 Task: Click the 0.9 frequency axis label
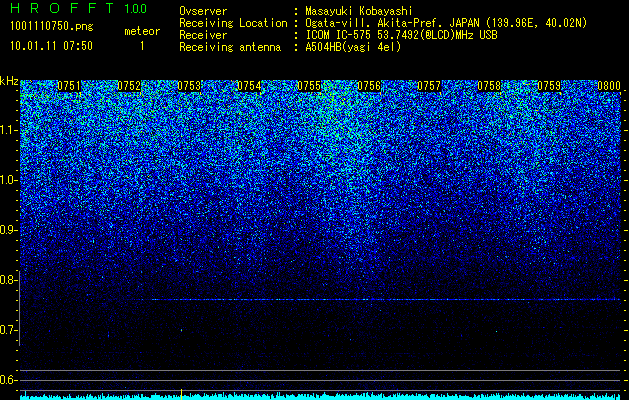point(8,230)
